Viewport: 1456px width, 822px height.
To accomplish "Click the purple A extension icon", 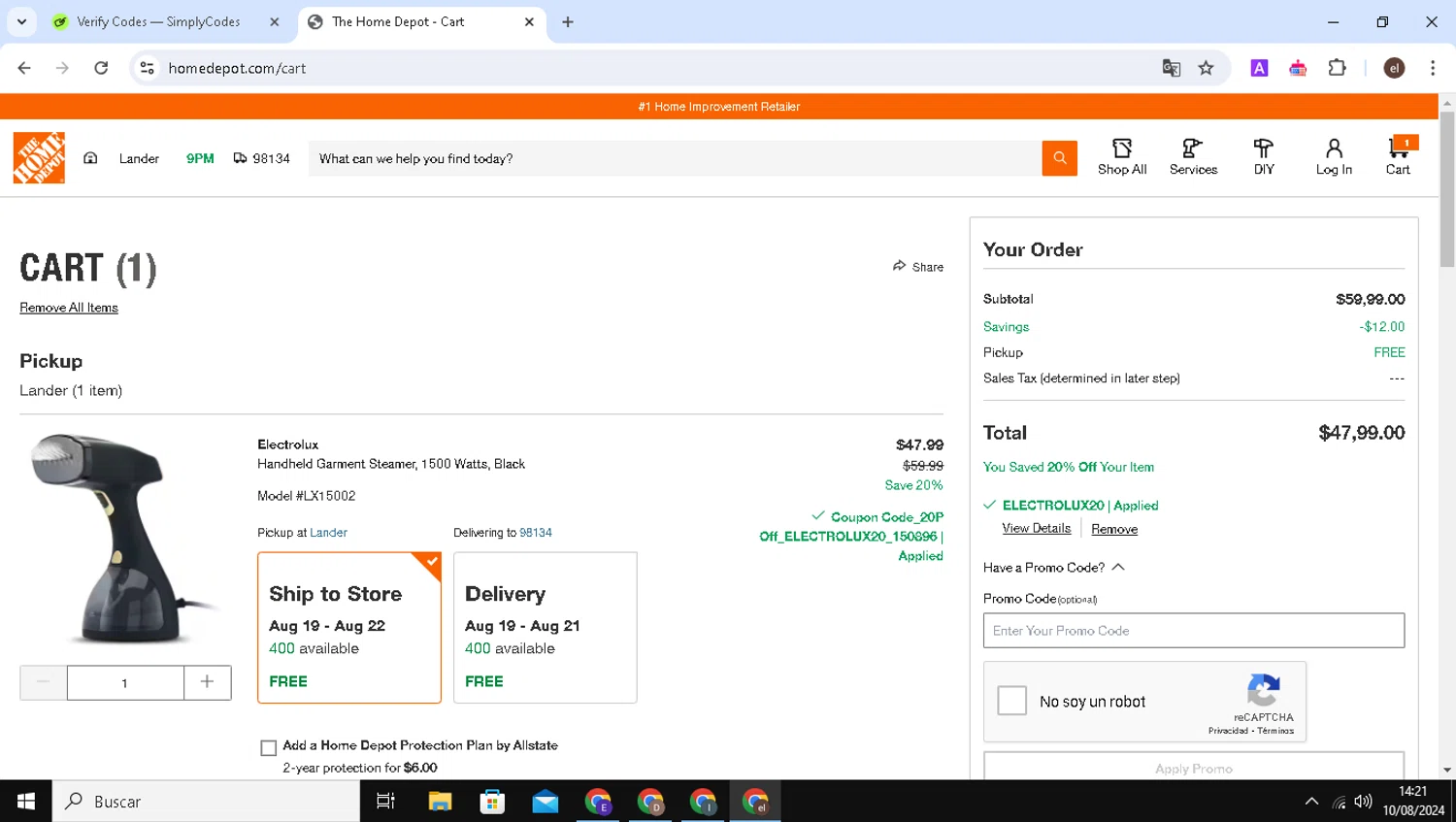I will tap(1259, 68).
